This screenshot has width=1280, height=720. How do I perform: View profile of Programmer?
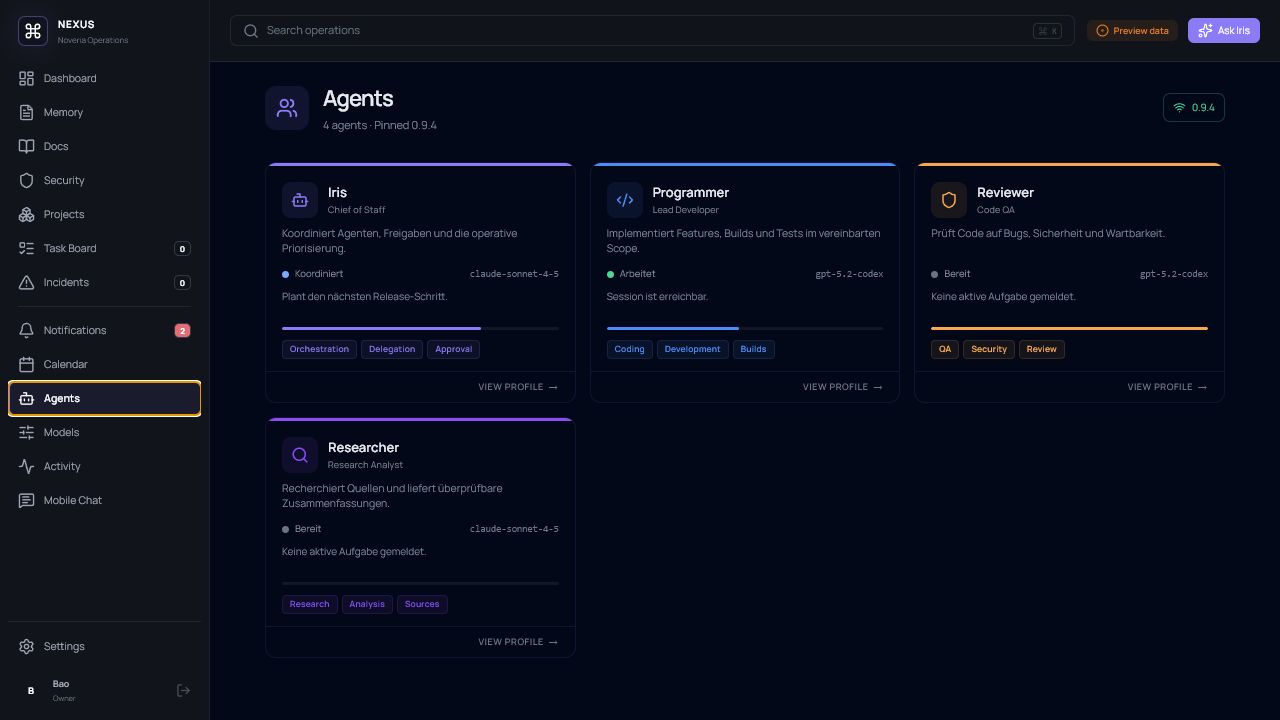[843, 387]
